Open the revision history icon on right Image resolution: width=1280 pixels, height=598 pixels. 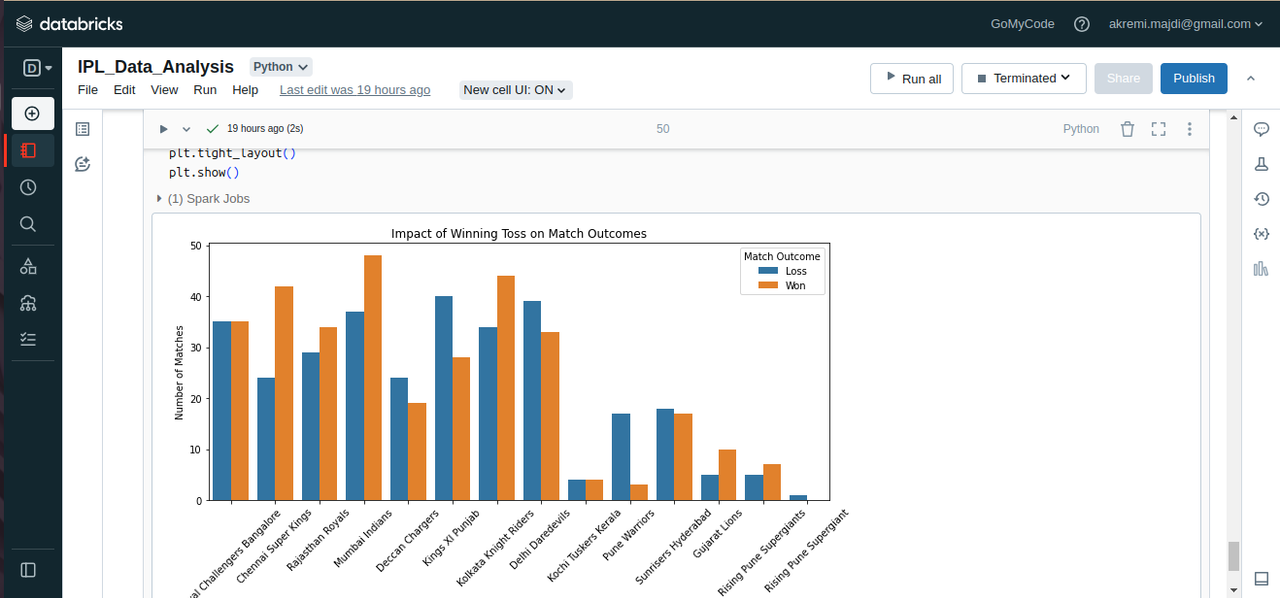[1261, 199]
